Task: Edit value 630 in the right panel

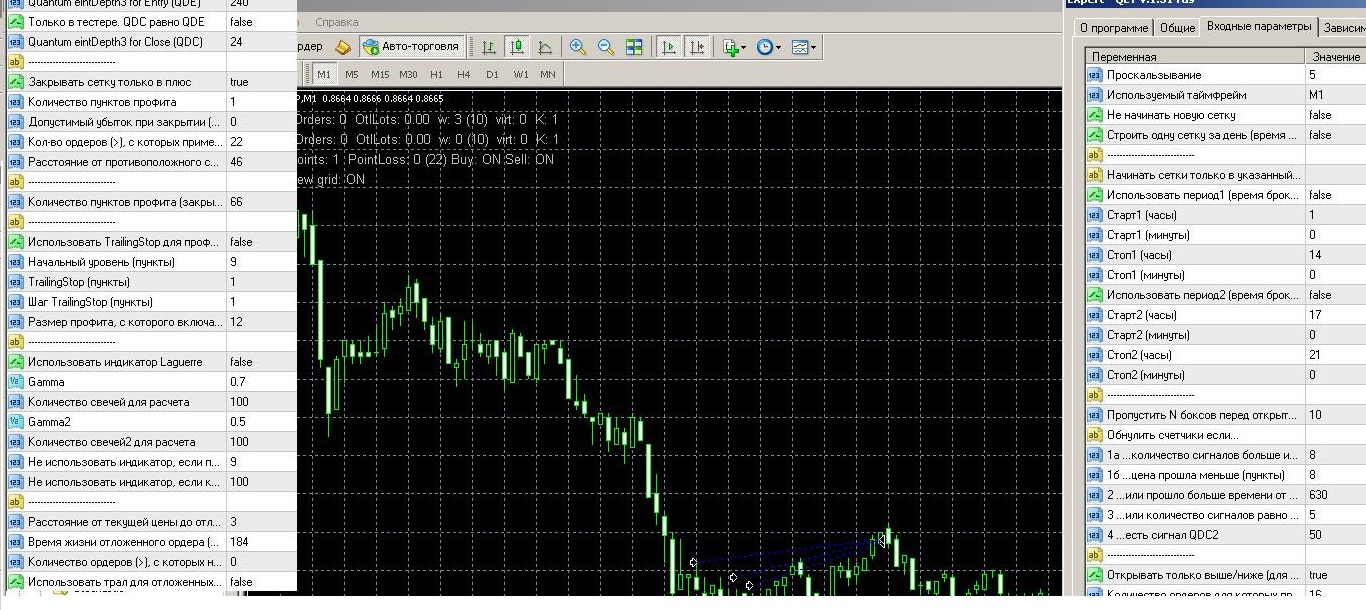Action: point(1335,495)
